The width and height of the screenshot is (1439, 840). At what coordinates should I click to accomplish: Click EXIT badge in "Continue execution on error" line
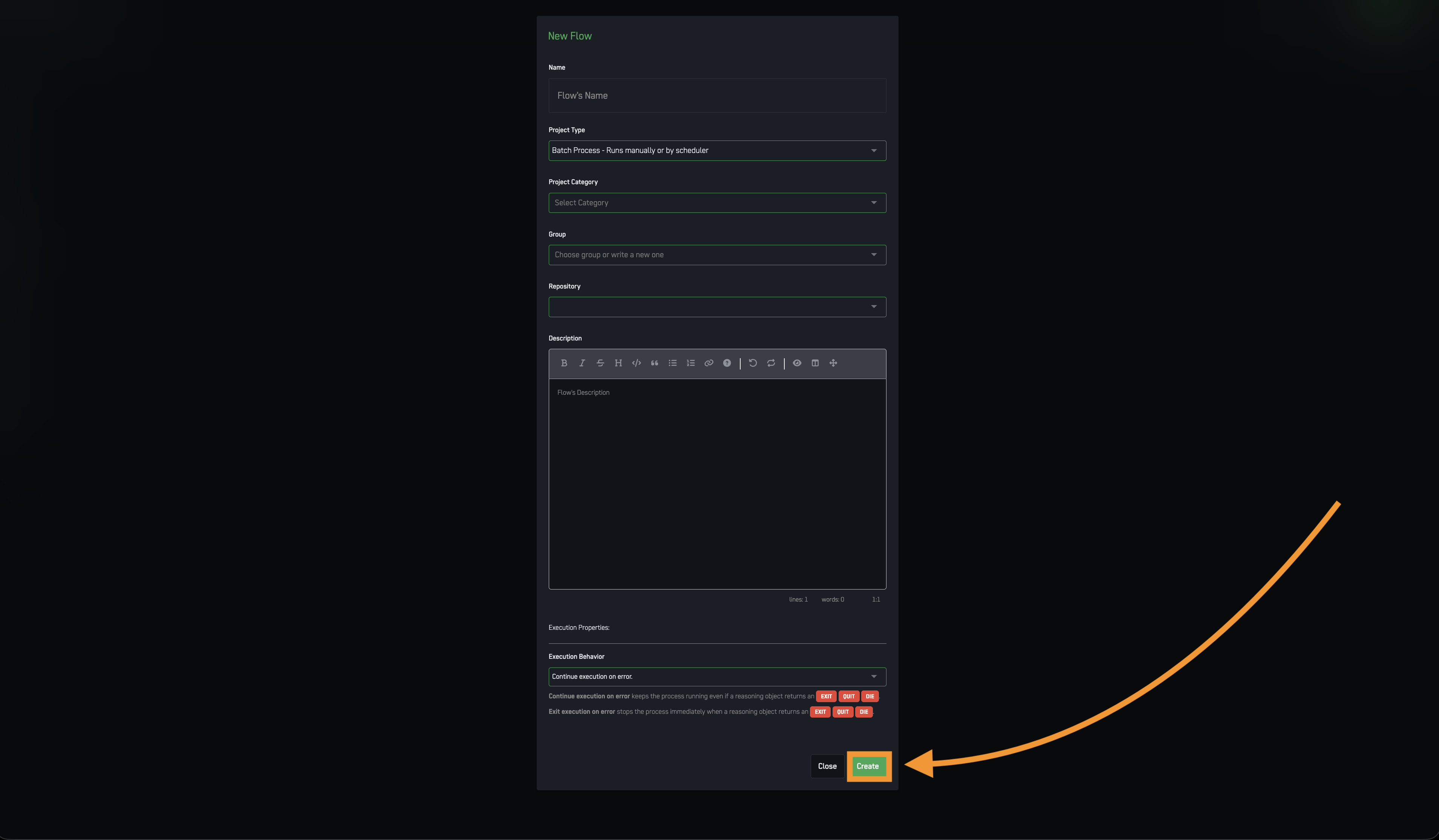tap(826, 697)
